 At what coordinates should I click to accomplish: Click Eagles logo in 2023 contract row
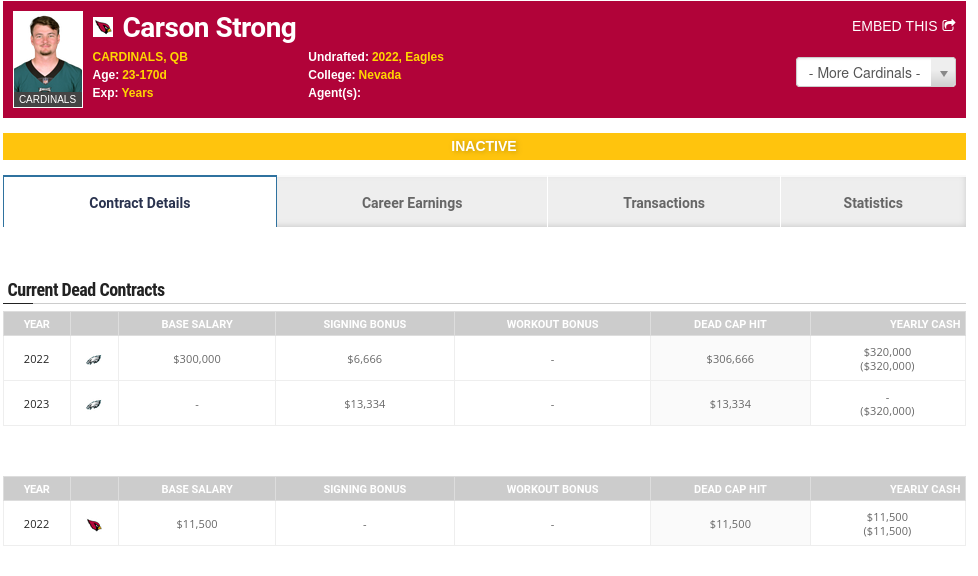pos(94,404)
